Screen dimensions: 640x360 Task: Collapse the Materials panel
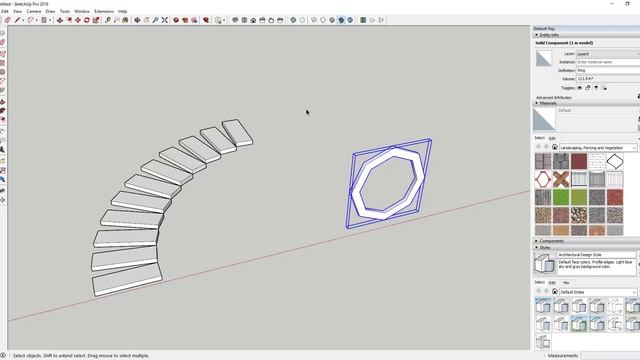tap(537, 103)
